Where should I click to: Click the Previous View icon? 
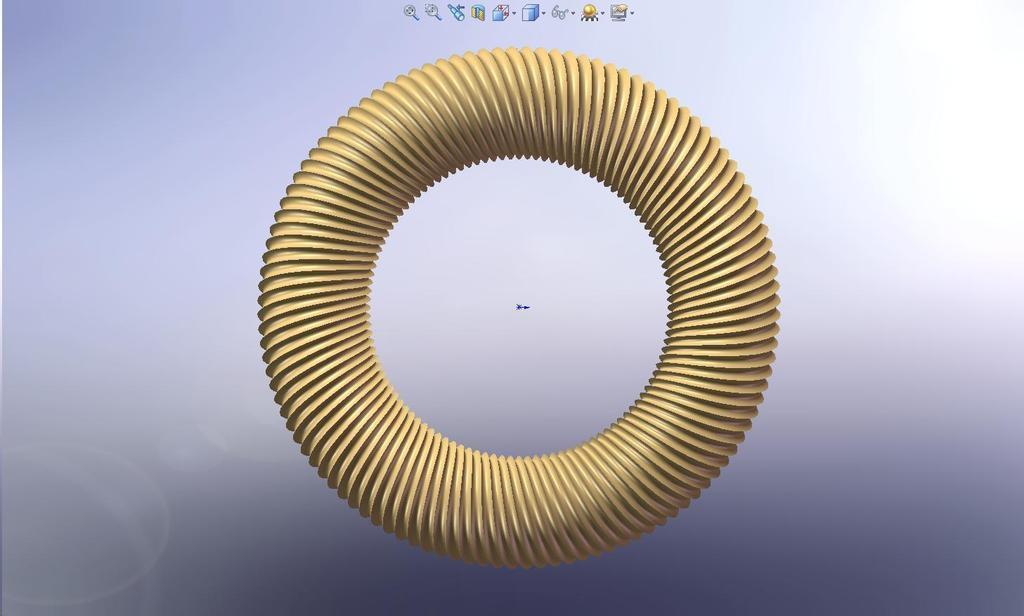pyautogui.click(x=456, y=12)
